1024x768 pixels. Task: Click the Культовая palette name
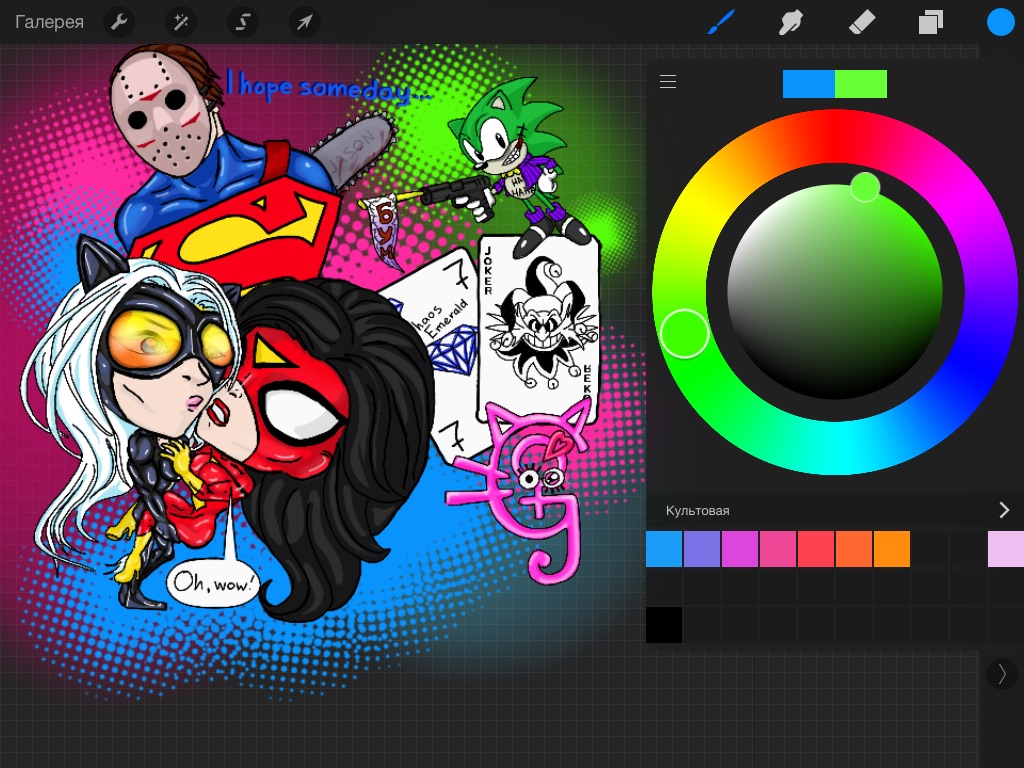(697, 511)
